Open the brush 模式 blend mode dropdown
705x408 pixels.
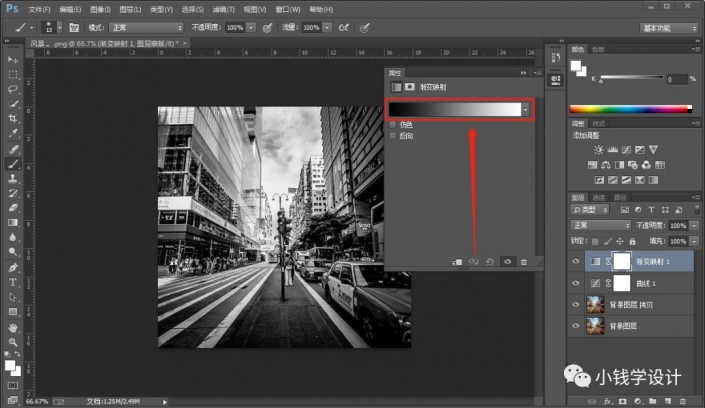[x=147, y=28]
